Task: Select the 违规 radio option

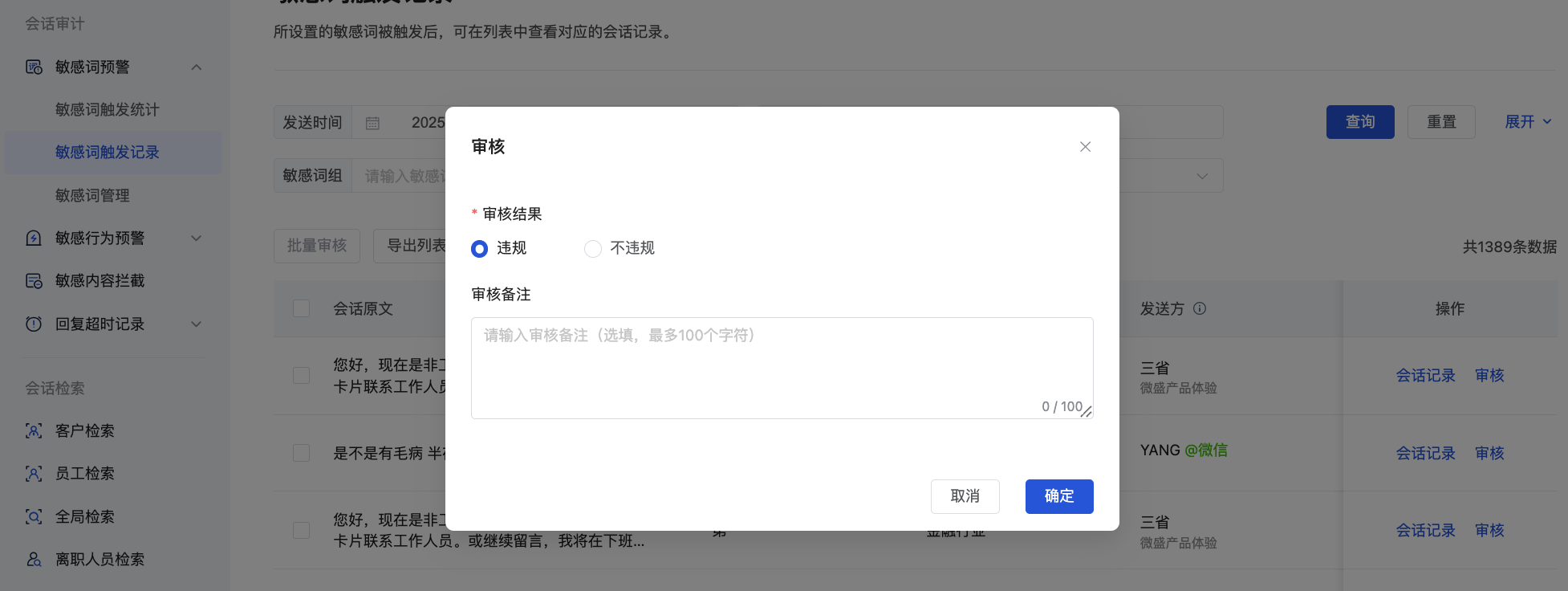Action: (479, 249)
